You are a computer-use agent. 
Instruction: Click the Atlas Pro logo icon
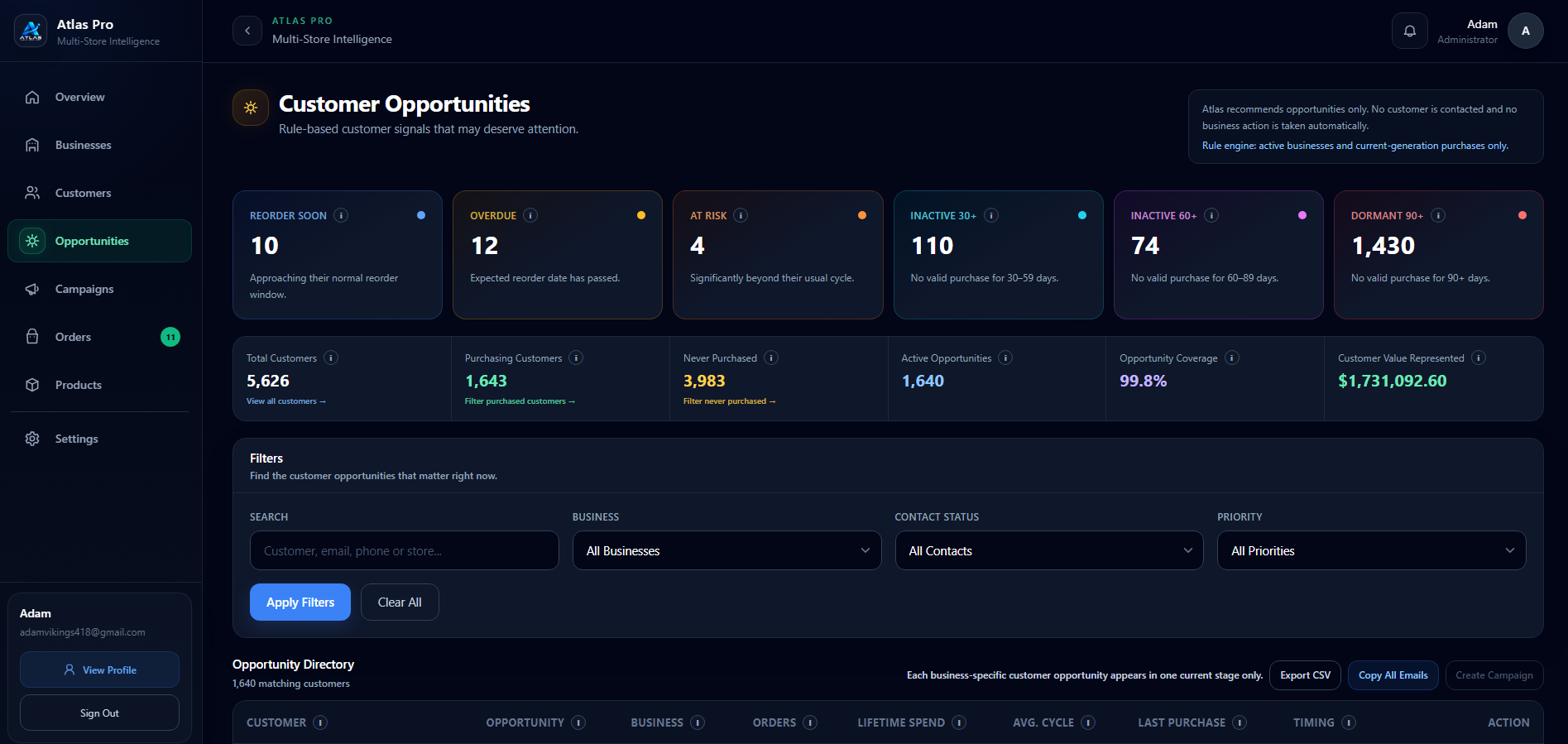[31, 31]
